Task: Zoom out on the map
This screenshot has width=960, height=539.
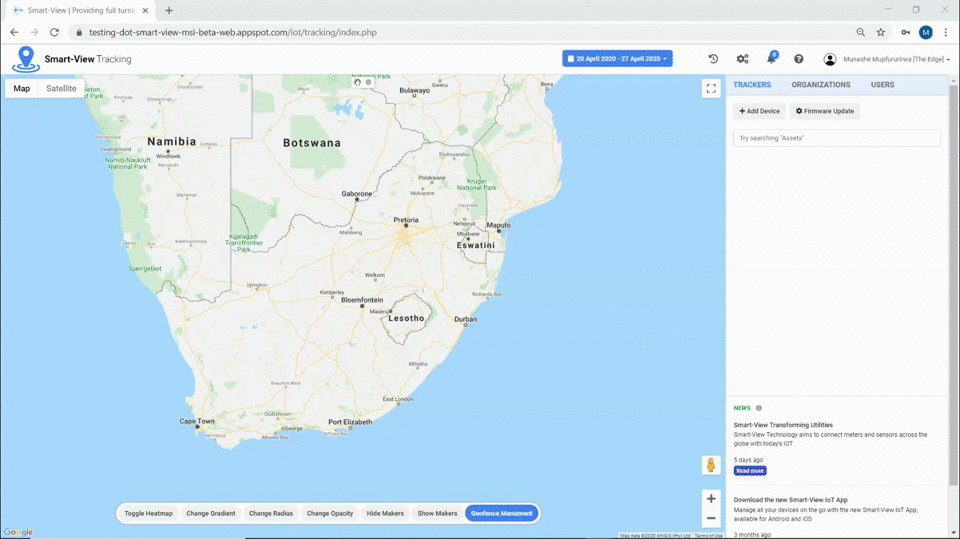Action: tap(711, 518)
